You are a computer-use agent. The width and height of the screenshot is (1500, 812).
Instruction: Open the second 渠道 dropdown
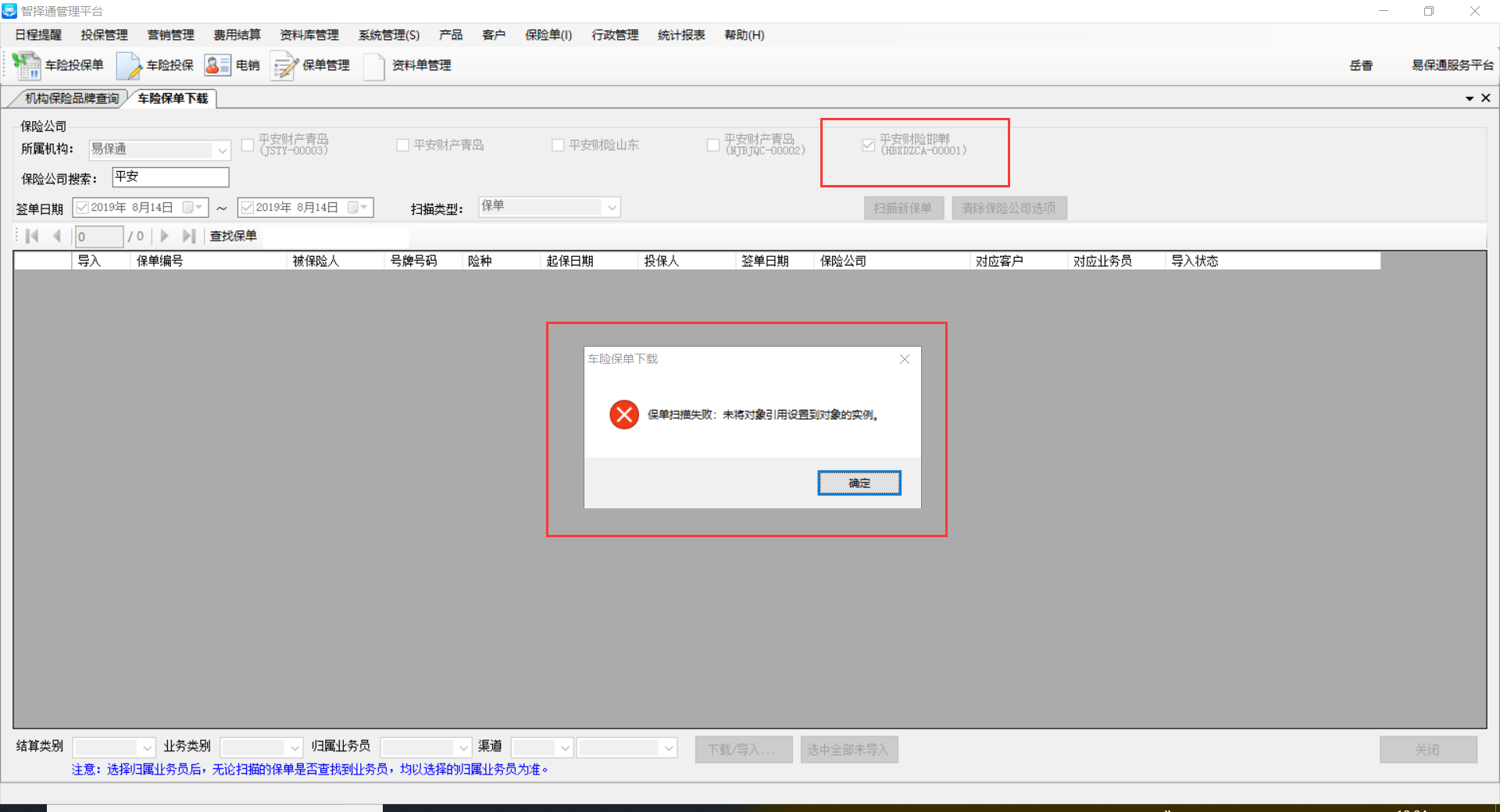tap(668, 748)
